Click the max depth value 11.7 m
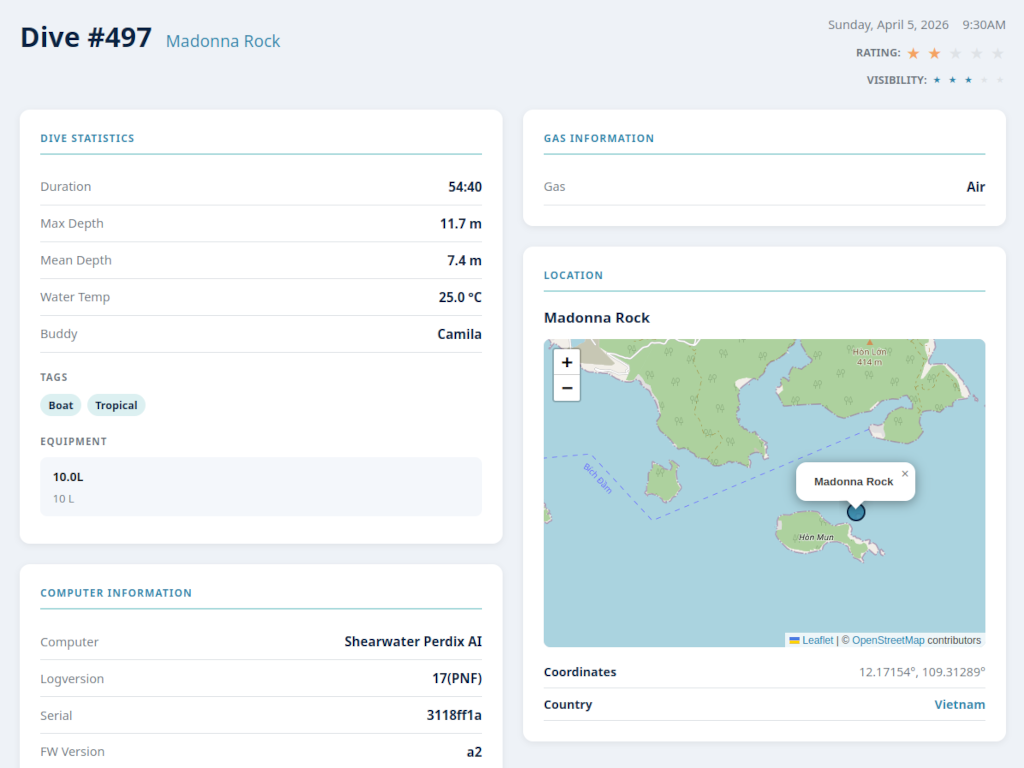 pos(460,224)
